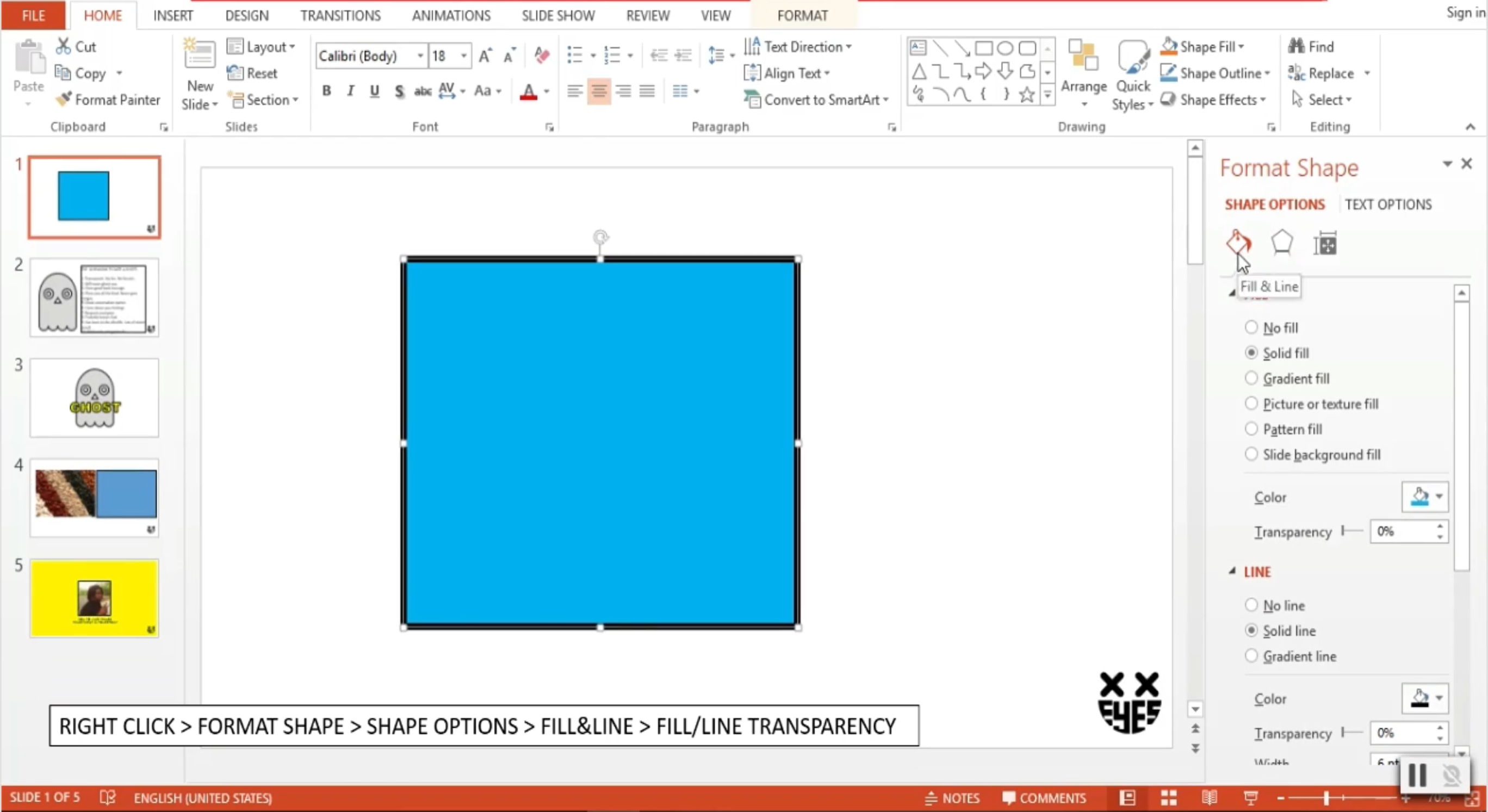Image resolution: width=1488 pixels, height=812 pixels.
Task: Open the TRANSITIONS ribbon tab
Action: tap(340, 16)
